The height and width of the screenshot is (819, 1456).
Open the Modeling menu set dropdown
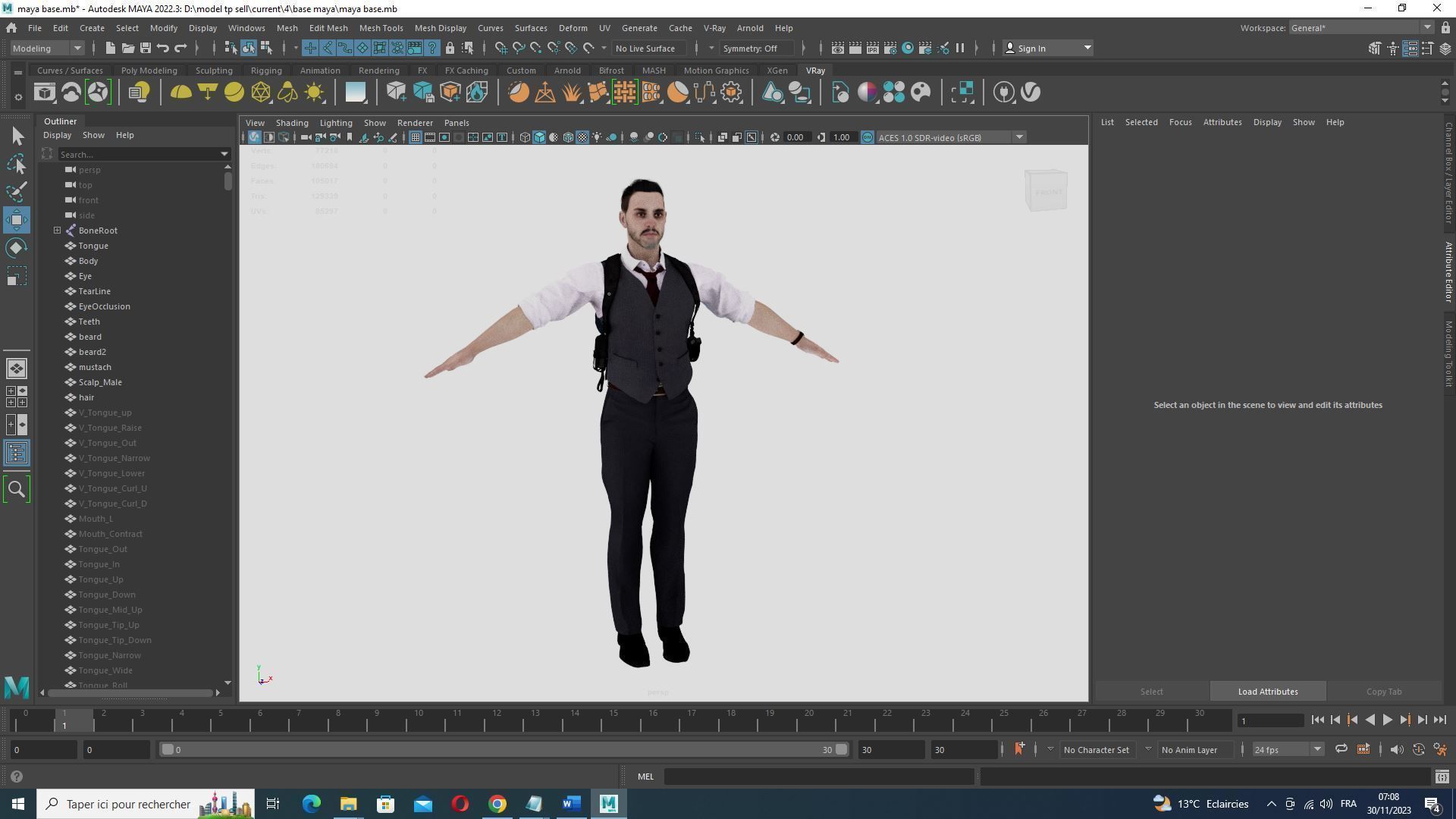pyautogui.click(x=47, y=48)
